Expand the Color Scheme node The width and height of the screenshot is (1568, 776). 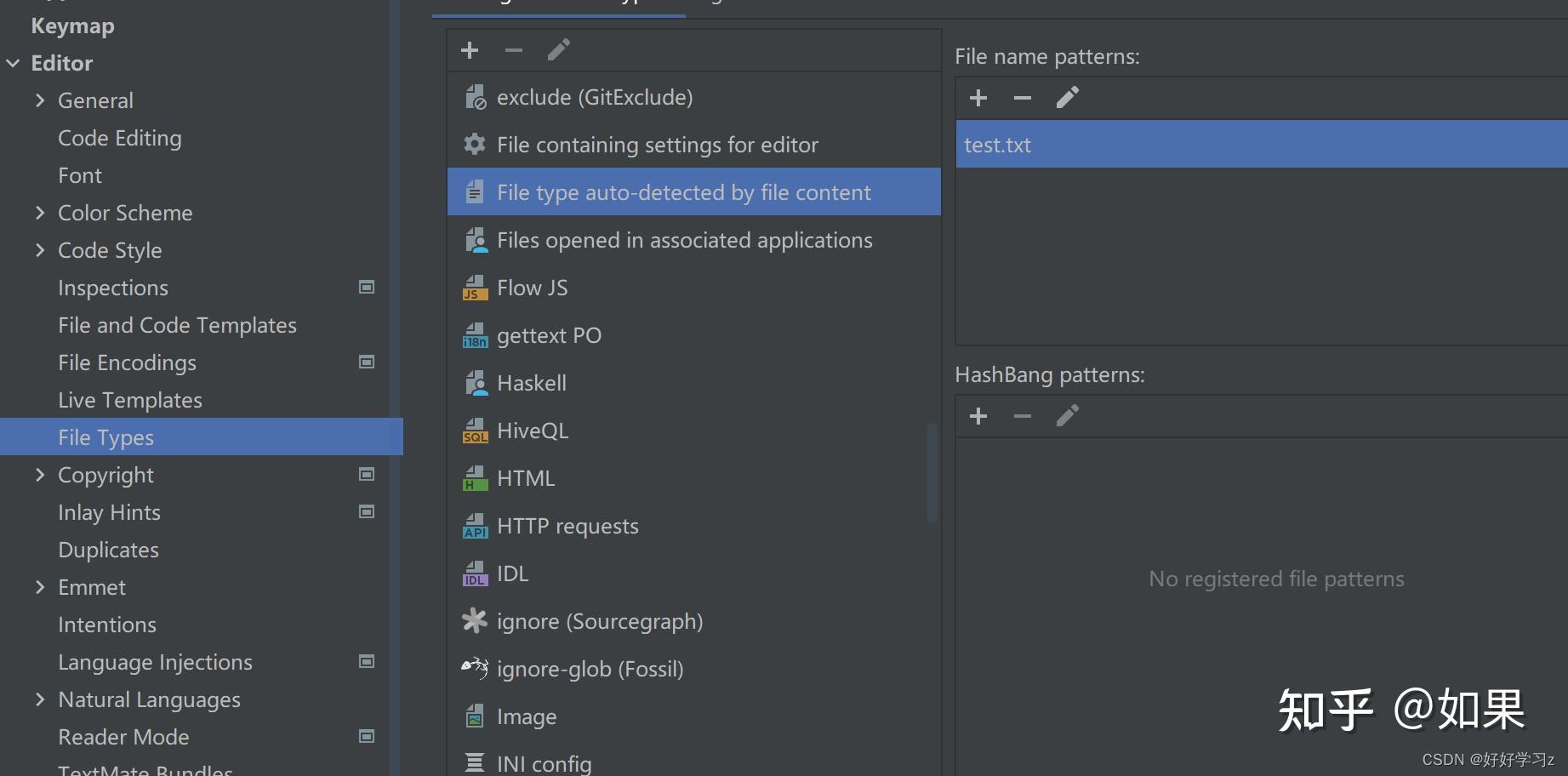[40, 213]
